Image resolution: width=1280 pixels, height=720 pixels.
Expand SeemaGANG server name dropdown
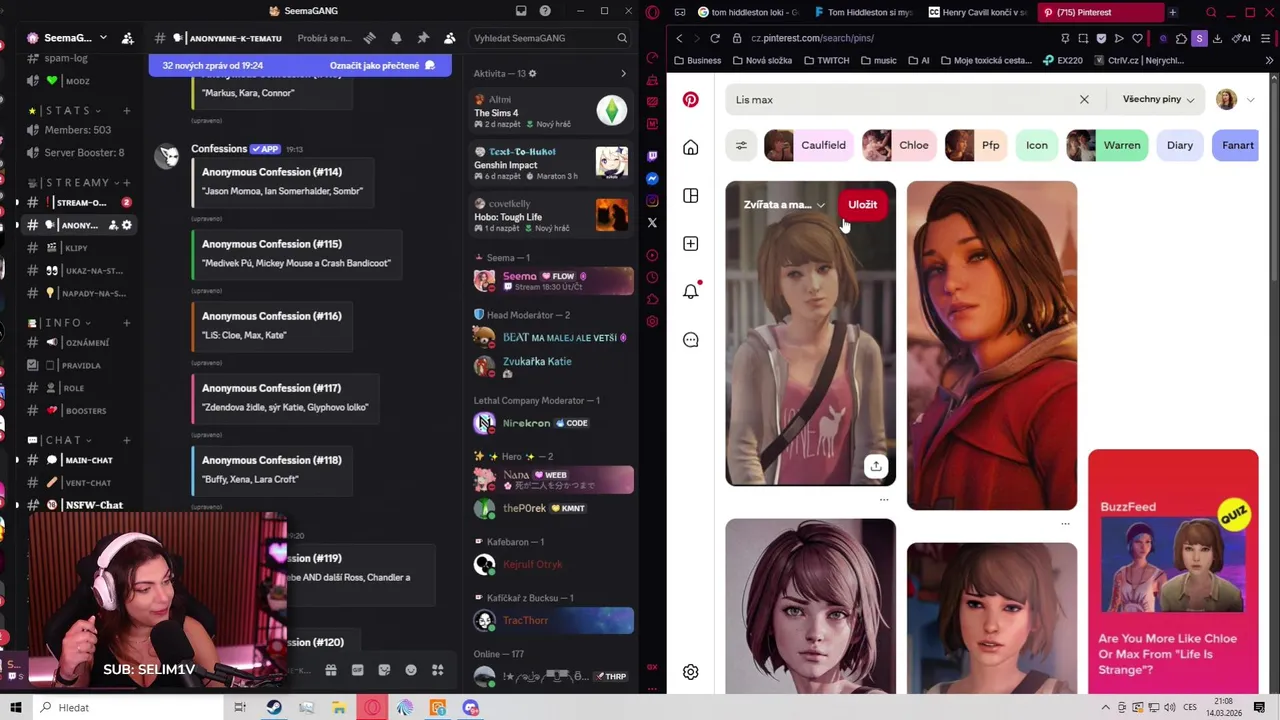click(101, 38)
